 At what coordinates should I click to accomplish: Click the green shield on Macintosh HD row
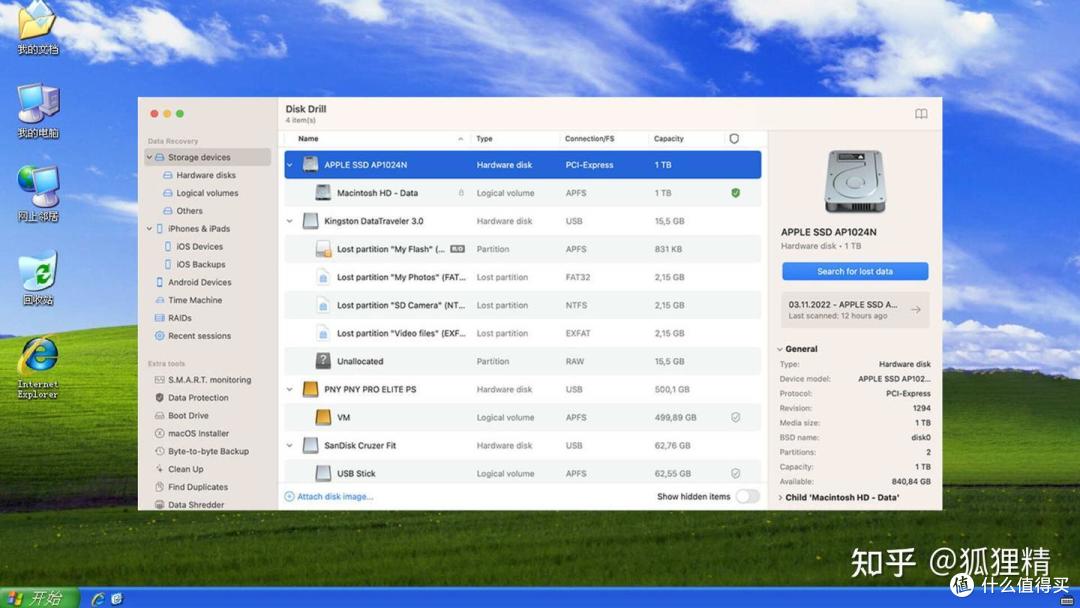736,193
